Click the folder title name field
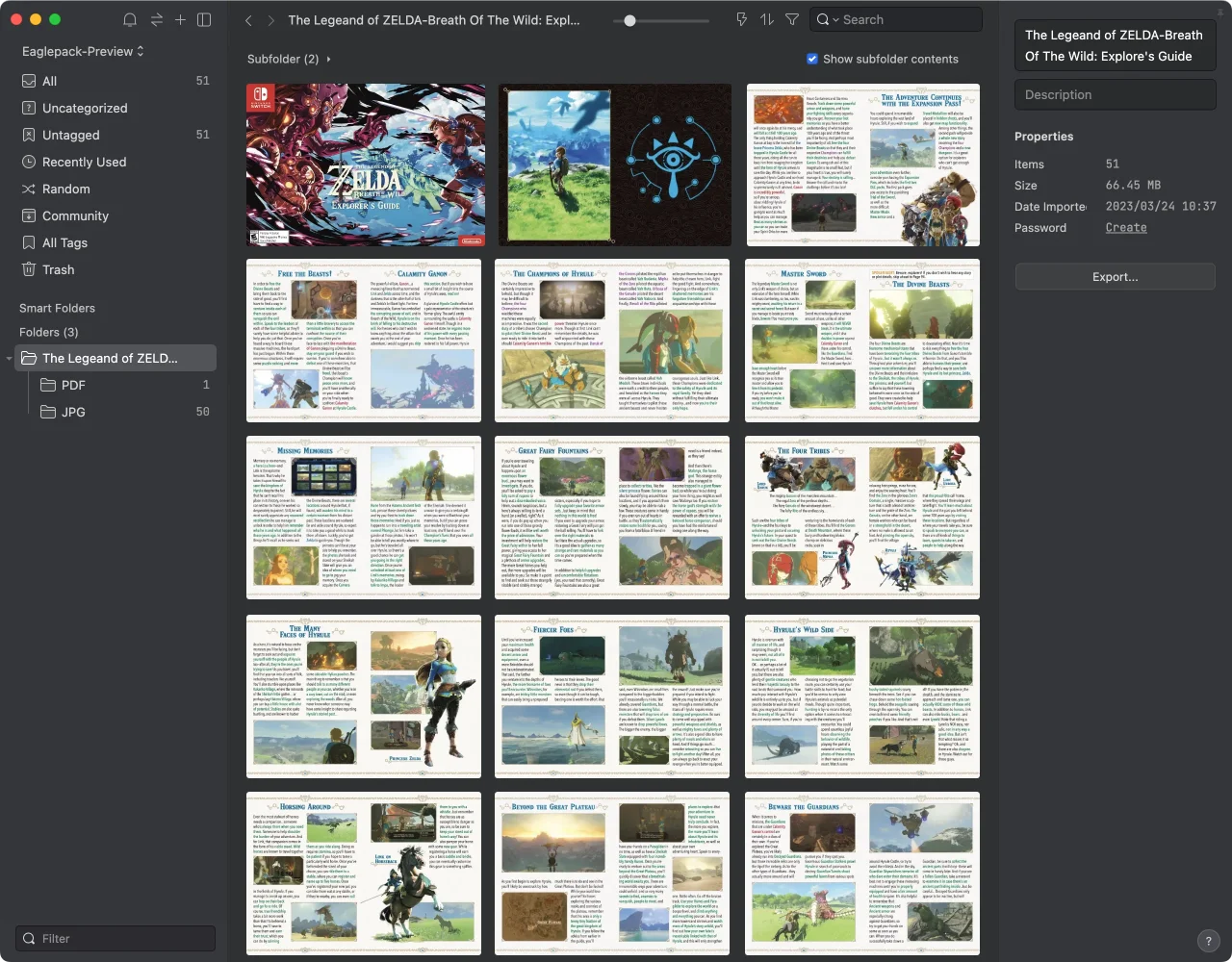This screenshot has height=962, width=1232. [x=1115, y=45]
